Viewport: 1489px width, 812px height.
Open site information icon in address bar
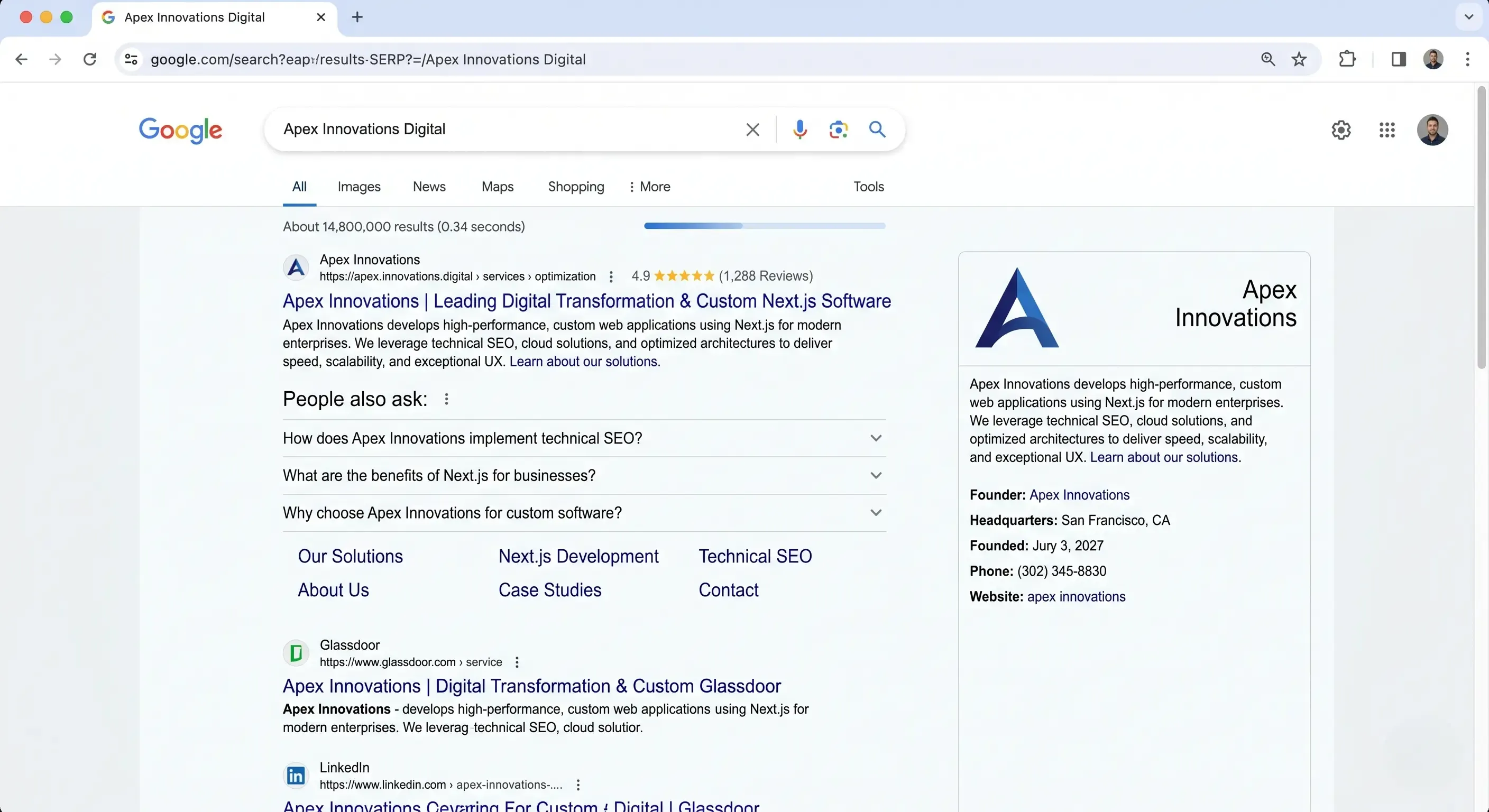(131, 59)
